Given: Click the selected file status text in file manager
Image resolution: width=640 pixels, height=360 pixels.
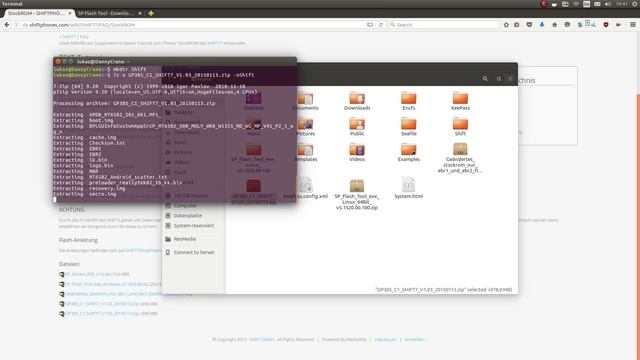Looking at the screenshot, I should (x=444, y=290).
